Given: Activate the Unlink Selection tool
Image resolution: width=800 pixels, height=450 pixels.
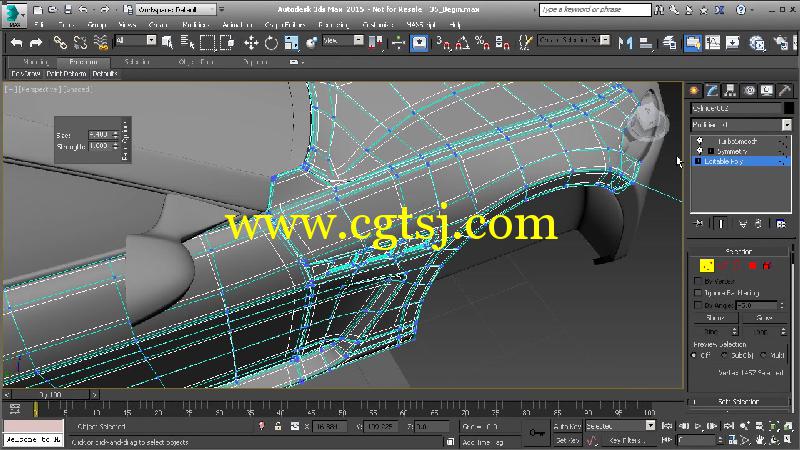Looking at the screenshot, I should click(x=80, y=43).
